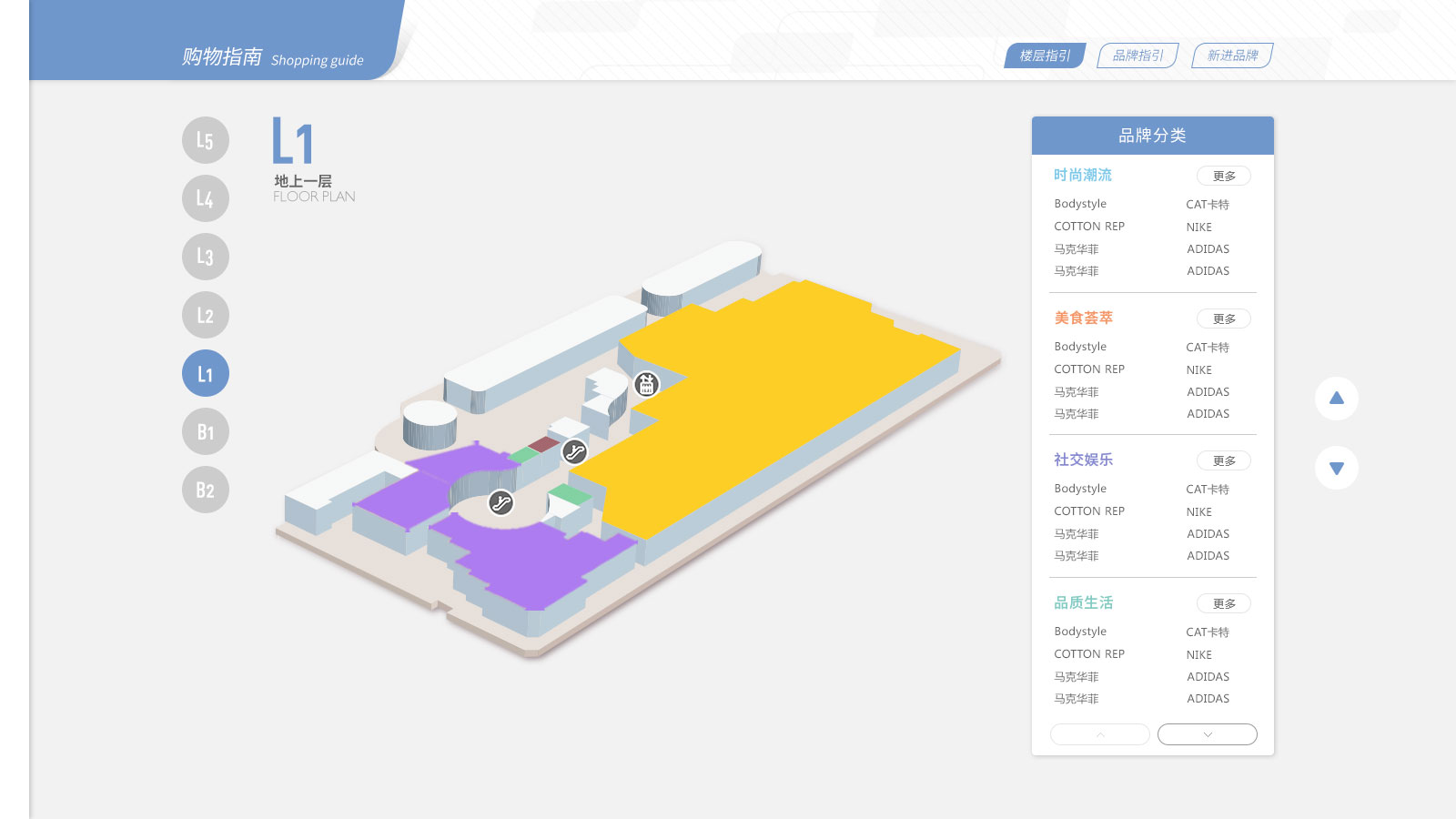Viewport: 1456px width, 819px height.
Task: Select Bodystyle under 品质生活
Action: tap(1080, 632)
